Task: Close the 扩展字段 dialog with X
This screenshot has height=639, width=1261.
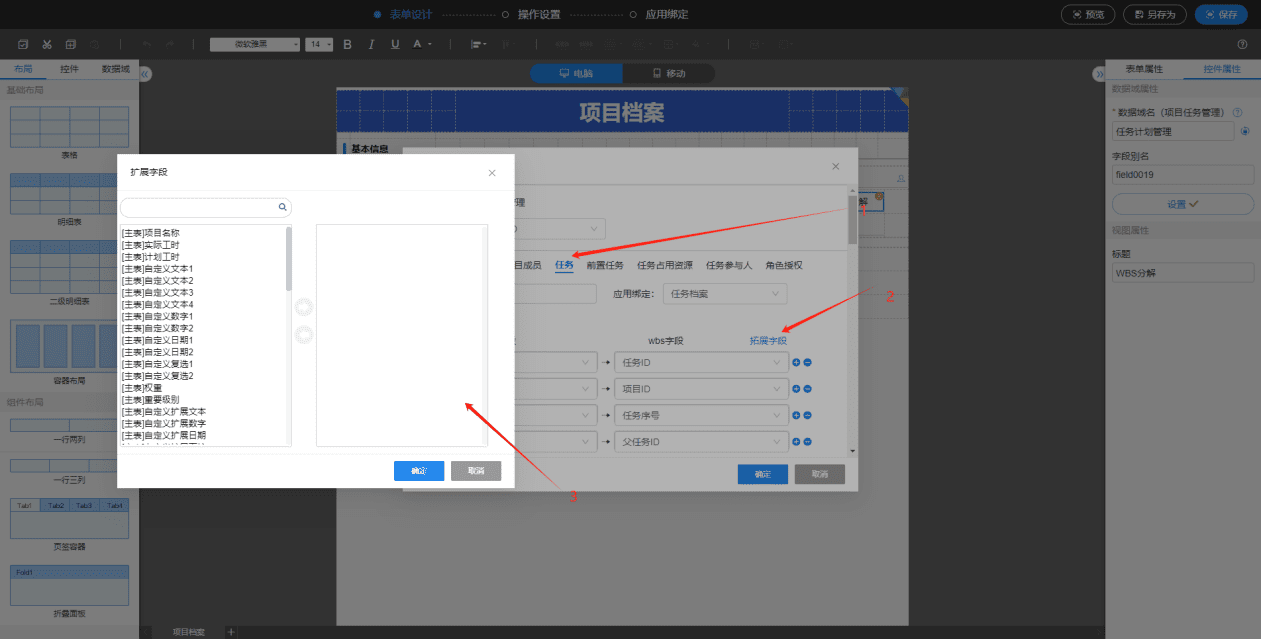Action: click(492, 173)
